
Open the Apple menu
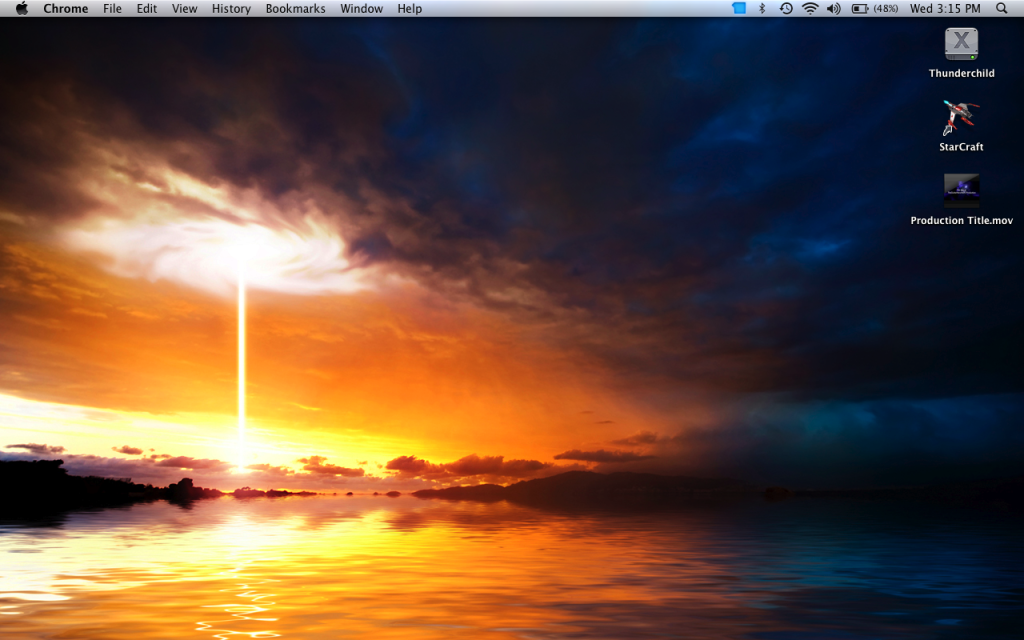[x=22, y=8]
